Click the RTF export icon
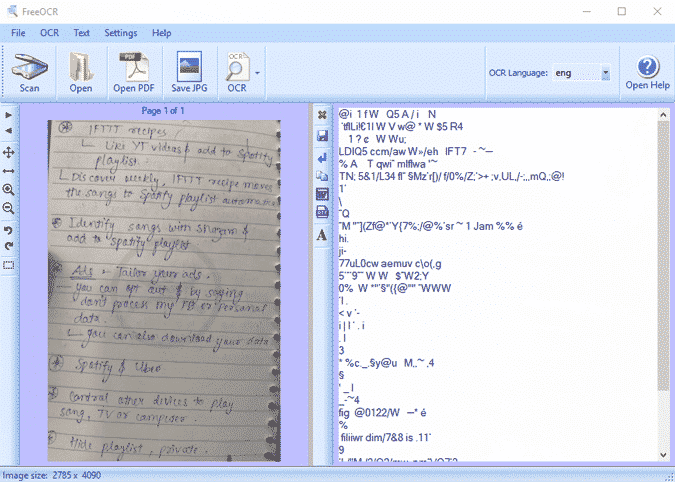675x482 pixels. click(x=322, y=212)
